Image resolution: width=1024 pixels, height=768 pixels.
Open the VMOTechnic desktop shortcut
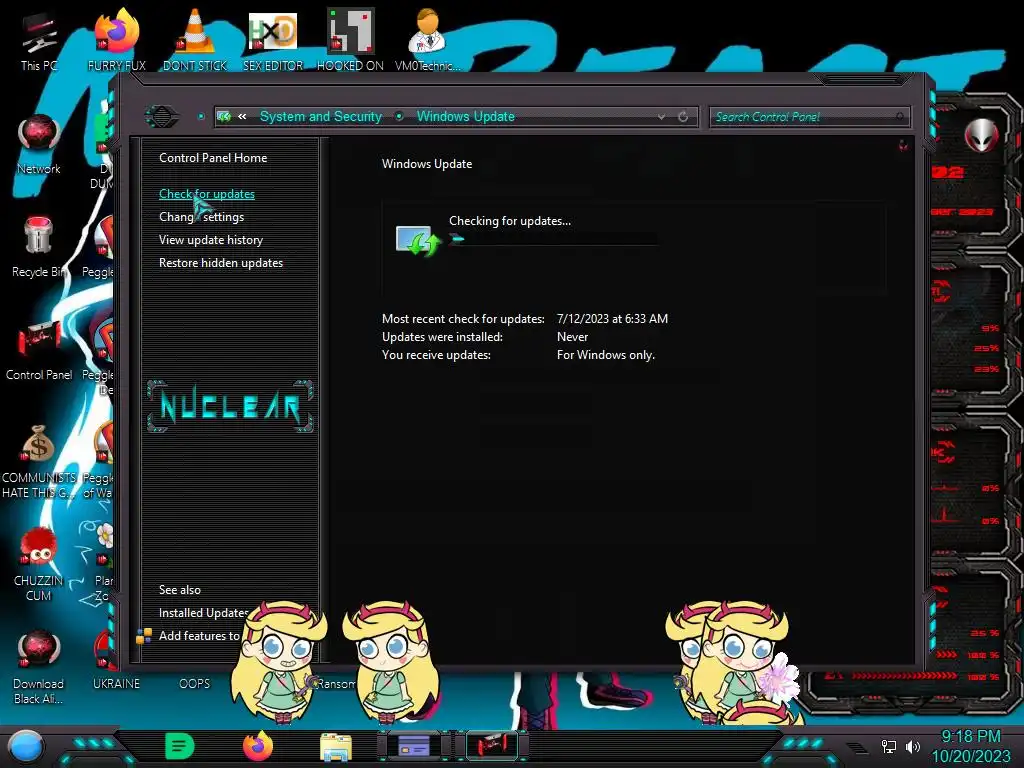point(427,39)
